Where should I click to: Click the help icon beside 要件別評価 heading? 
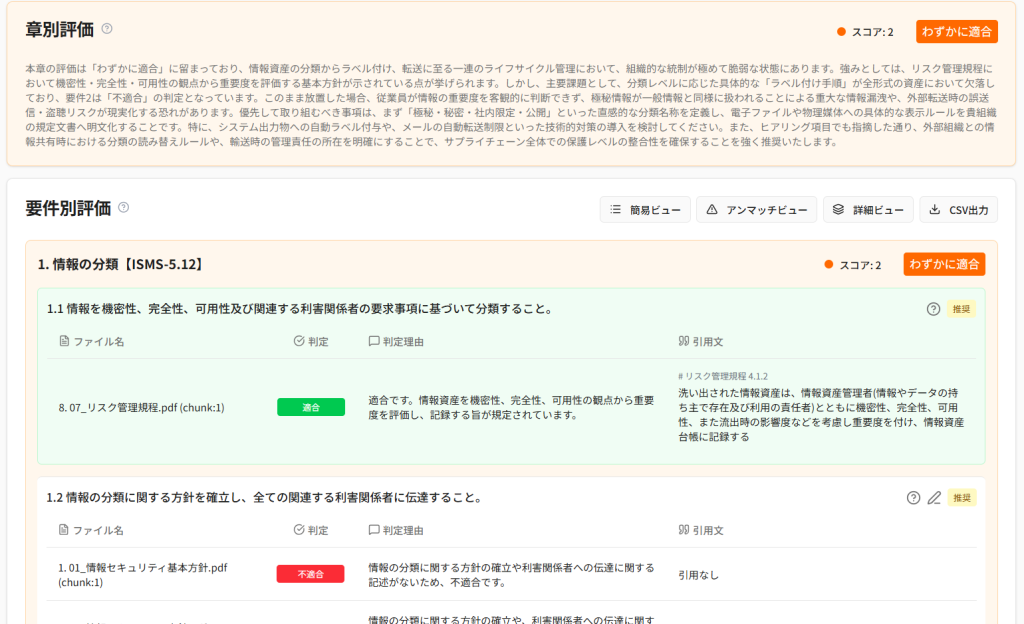pos(124,208)
